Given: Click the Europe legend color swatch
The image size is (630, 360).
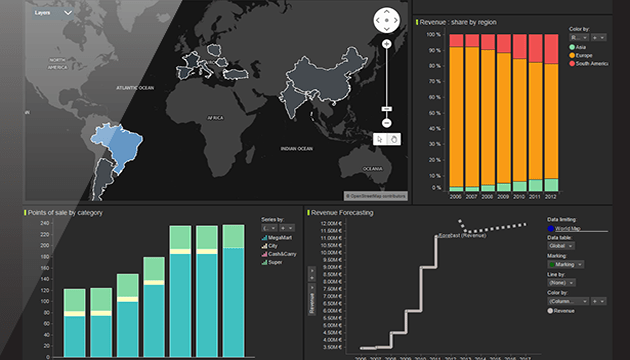Looking at the screenshot, I should [572, 55].
